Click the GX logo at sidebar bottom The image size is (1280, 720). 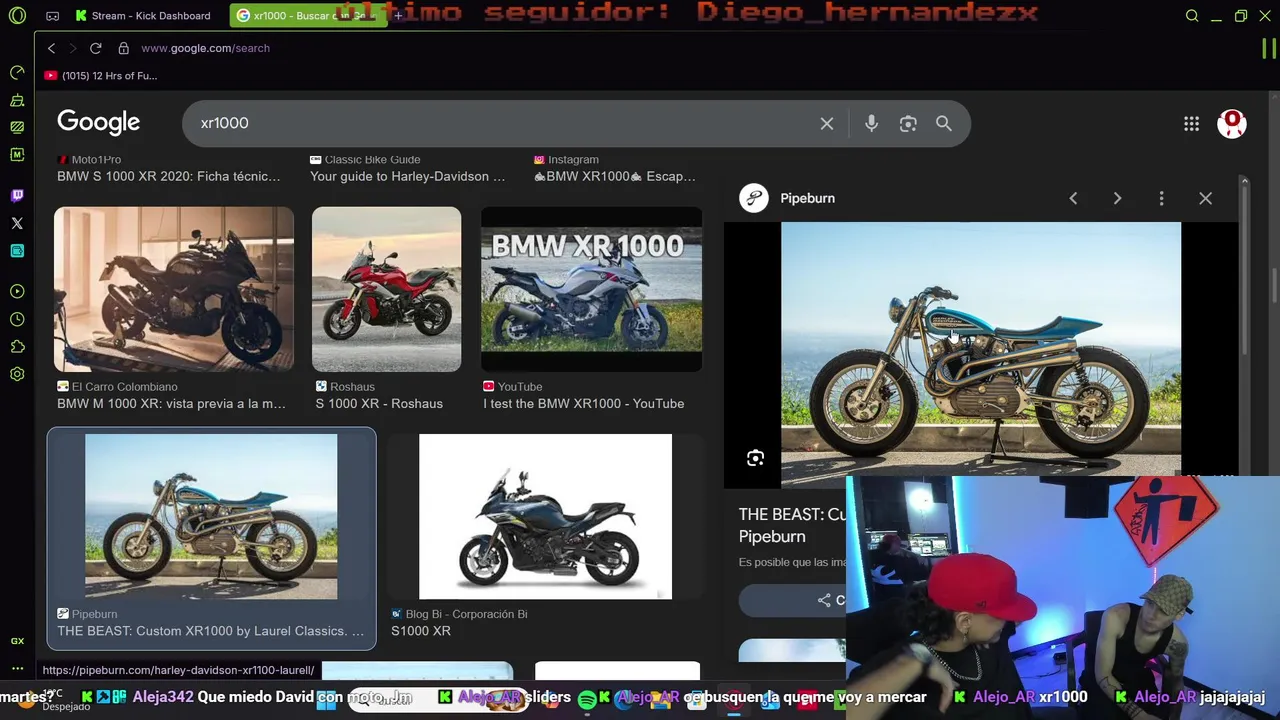point(17,641)
